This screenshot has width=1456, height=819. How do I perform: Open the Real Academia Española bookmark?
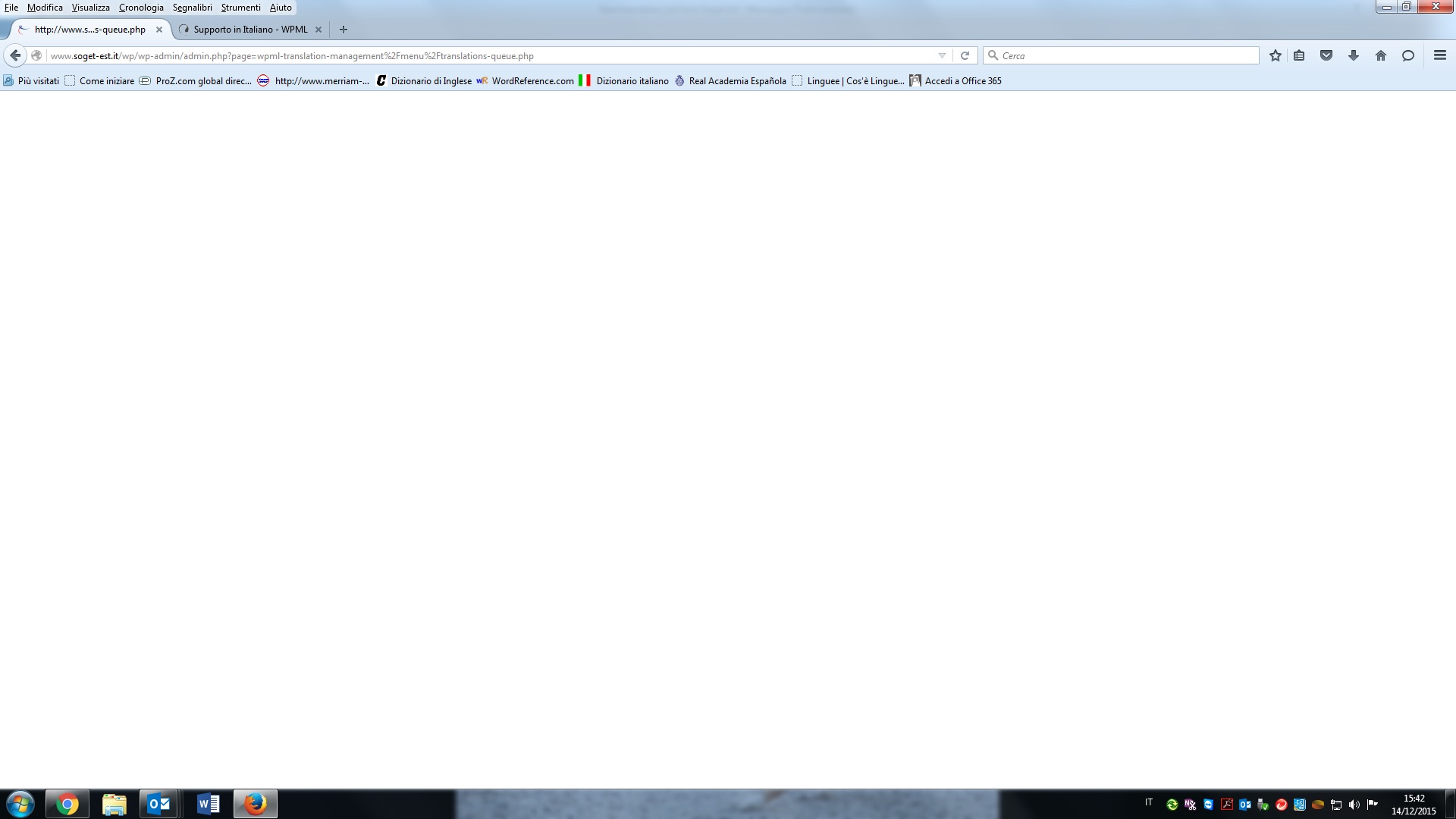click(x=737, y=81)
